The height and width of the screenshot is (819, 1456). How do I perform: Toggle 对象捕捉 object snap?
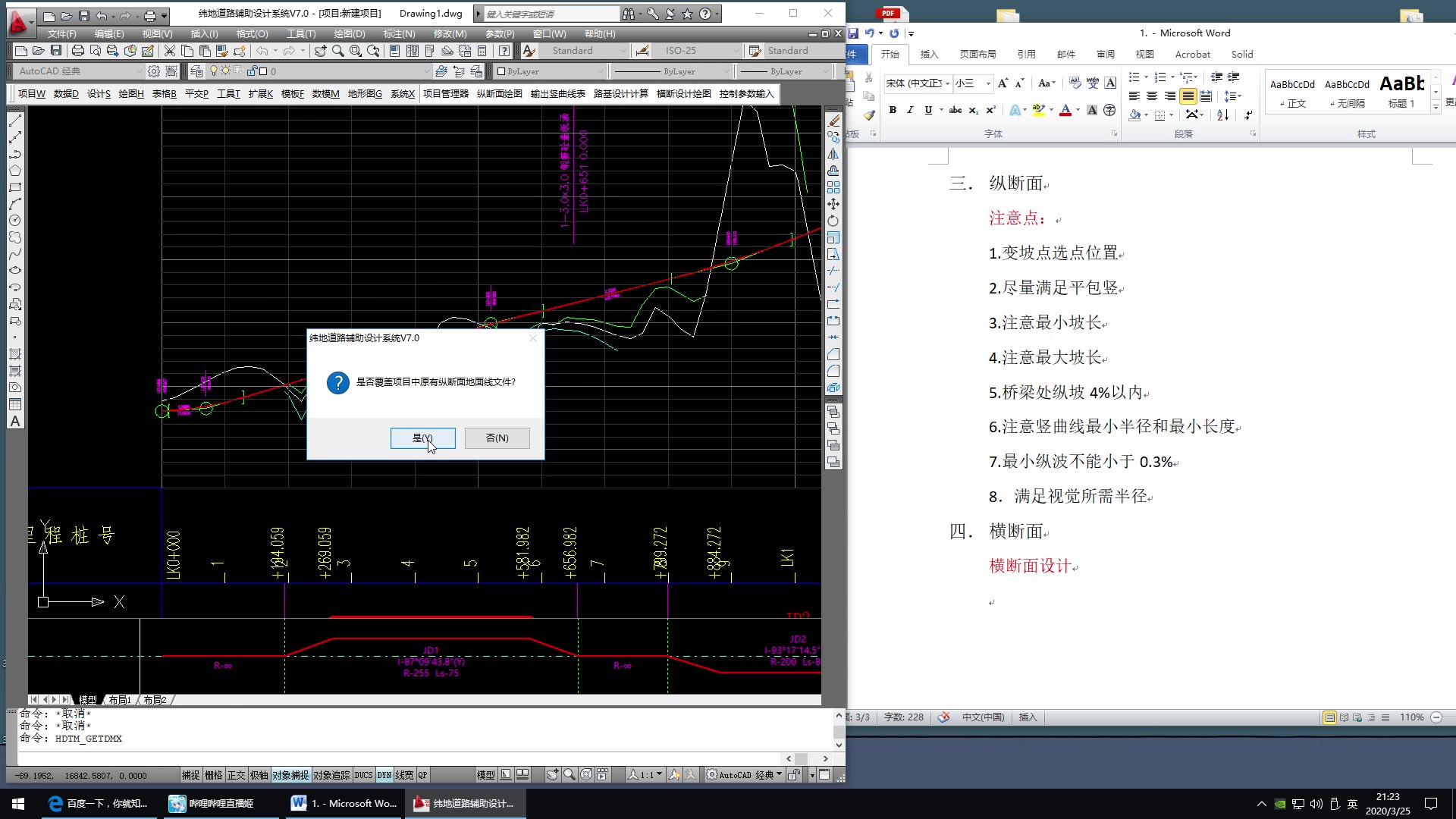(290, 775)
